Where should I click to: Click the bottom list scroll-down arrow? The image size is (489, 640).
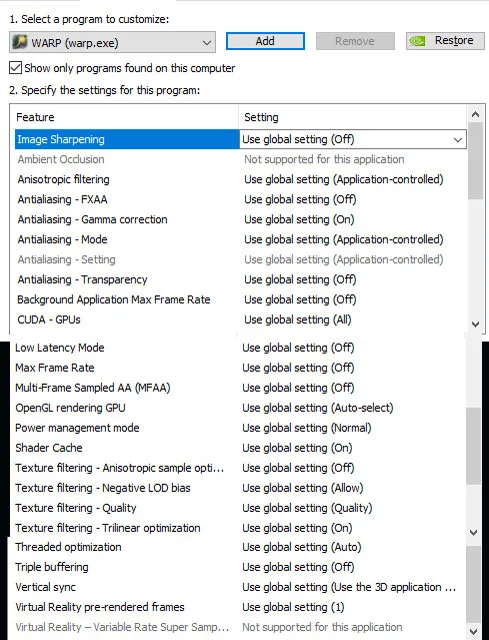(x=473, y=631)
